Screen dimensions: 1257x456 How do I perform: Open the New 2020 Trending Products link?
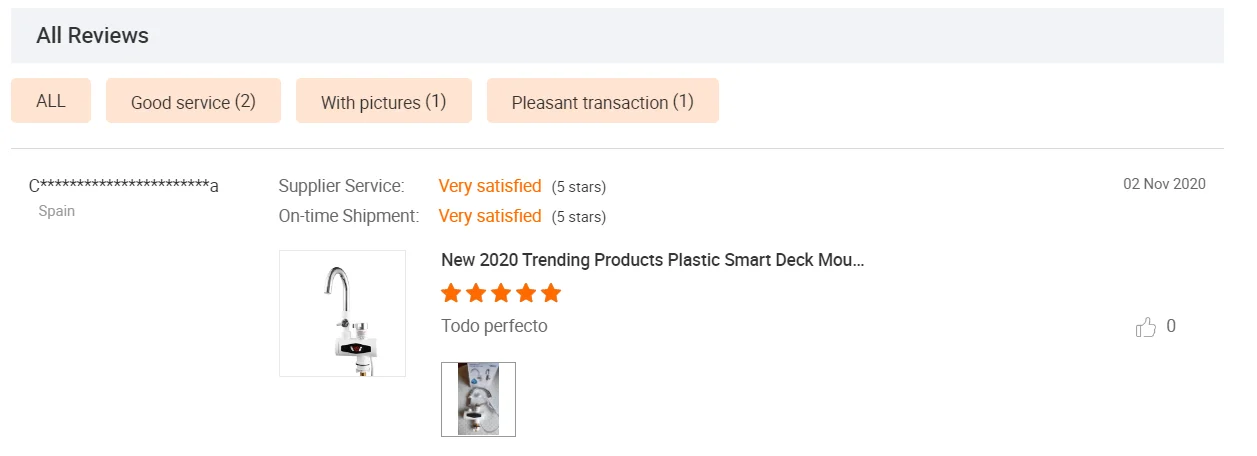click(652, 260)
